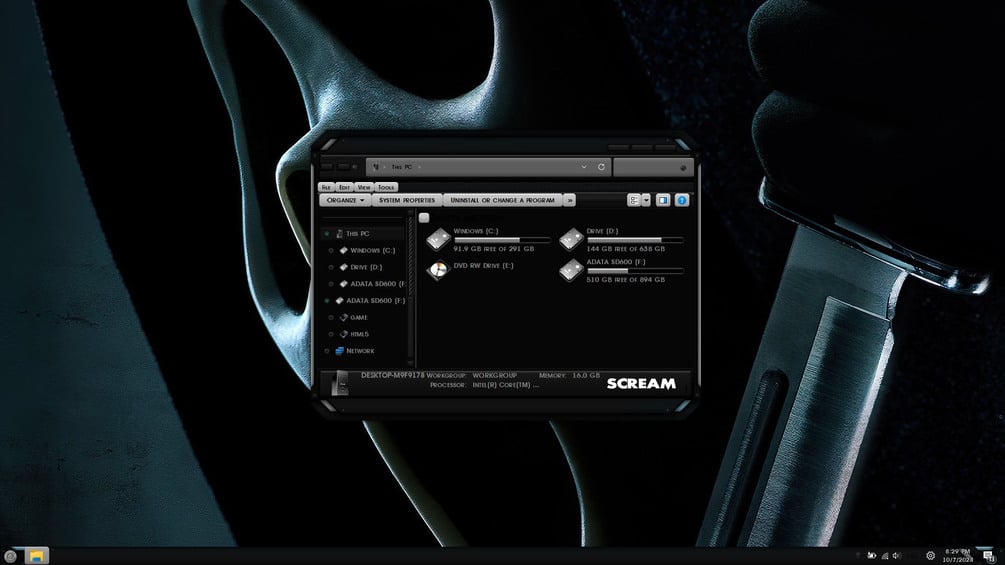Click the forward navigation button
The width and height of the screenshot is (1005, 565).
tap(343, 167)
